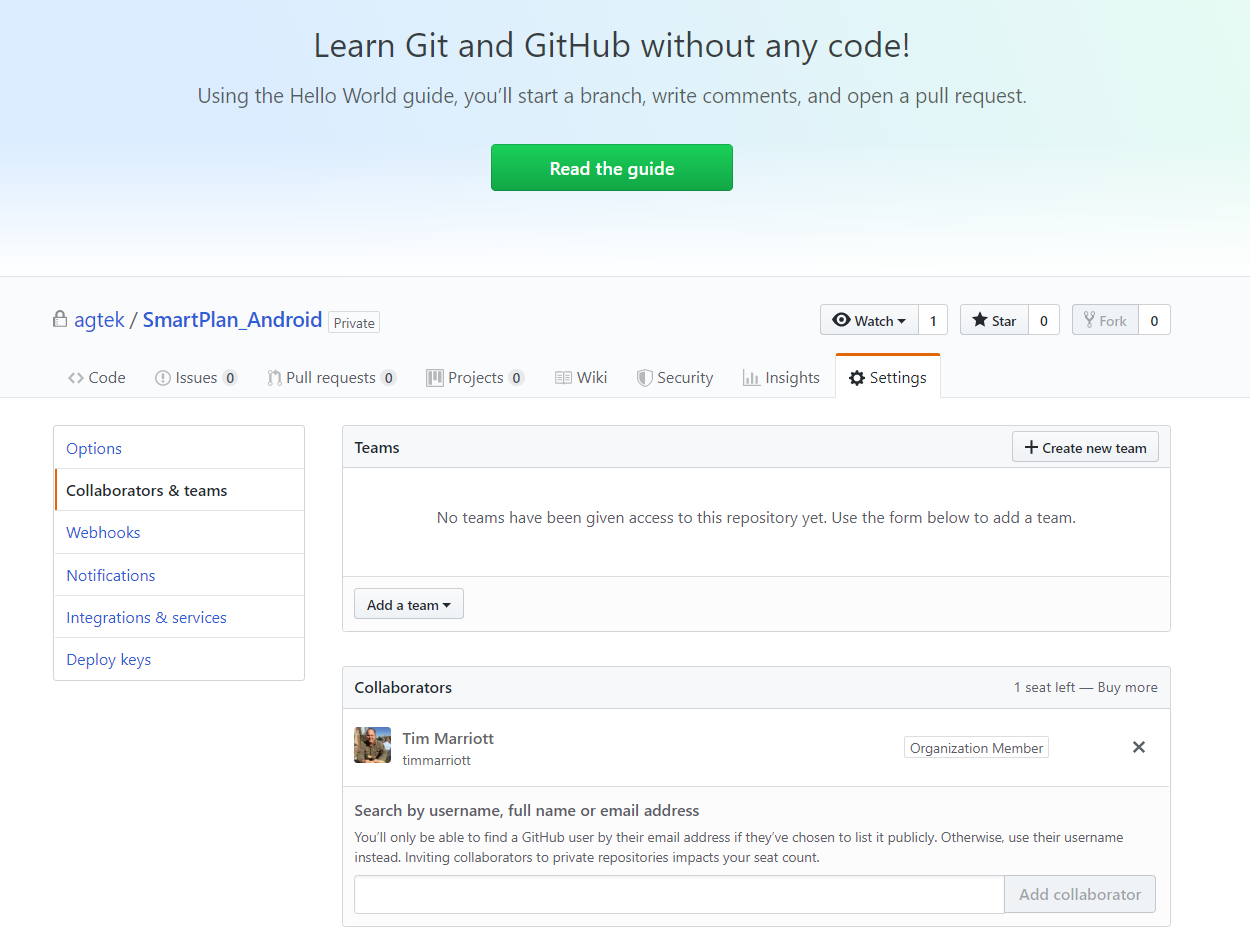View the Insights tab
Screen dimensions: 1250x946
coord(781,377)
